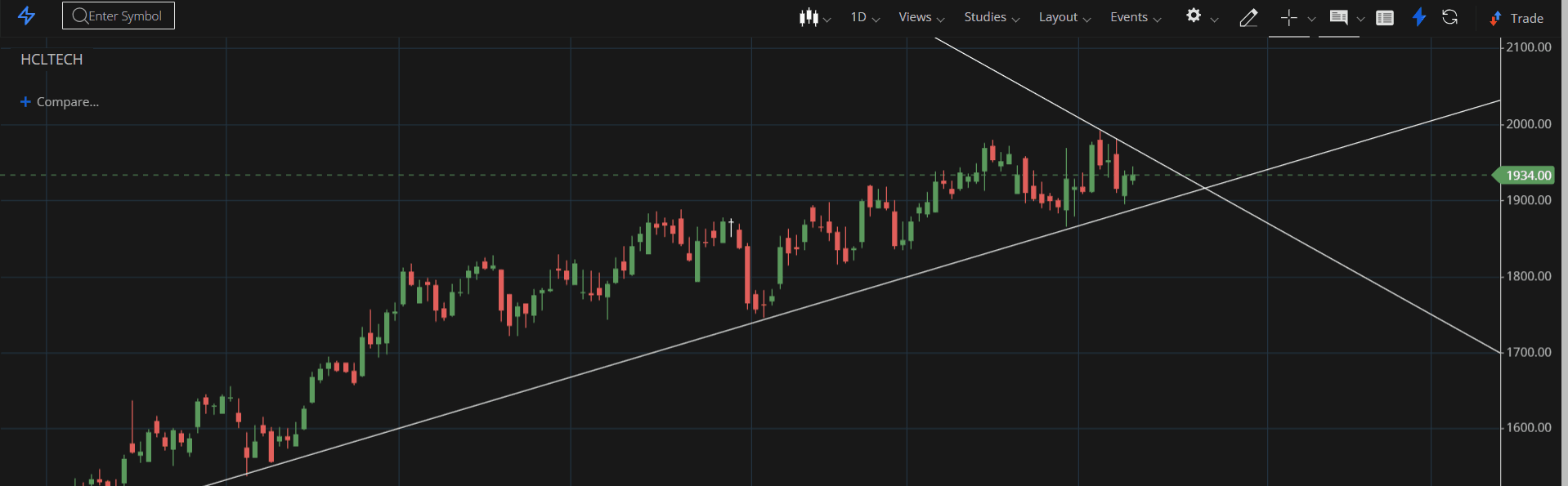Click the 2100.00 price axis label
Screen dimensions: 1568x486
pos(1529,47)
